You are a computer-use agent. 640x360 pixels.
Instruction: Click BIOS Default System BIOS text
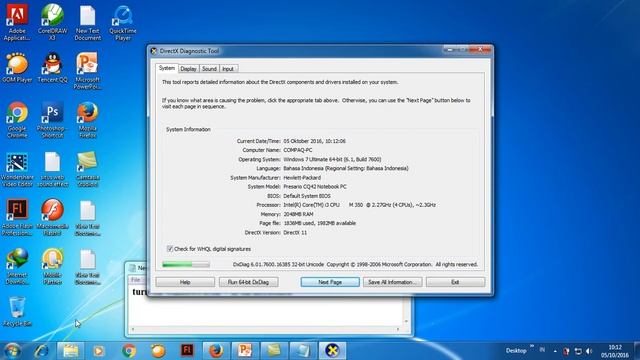[x=307, y=196]
